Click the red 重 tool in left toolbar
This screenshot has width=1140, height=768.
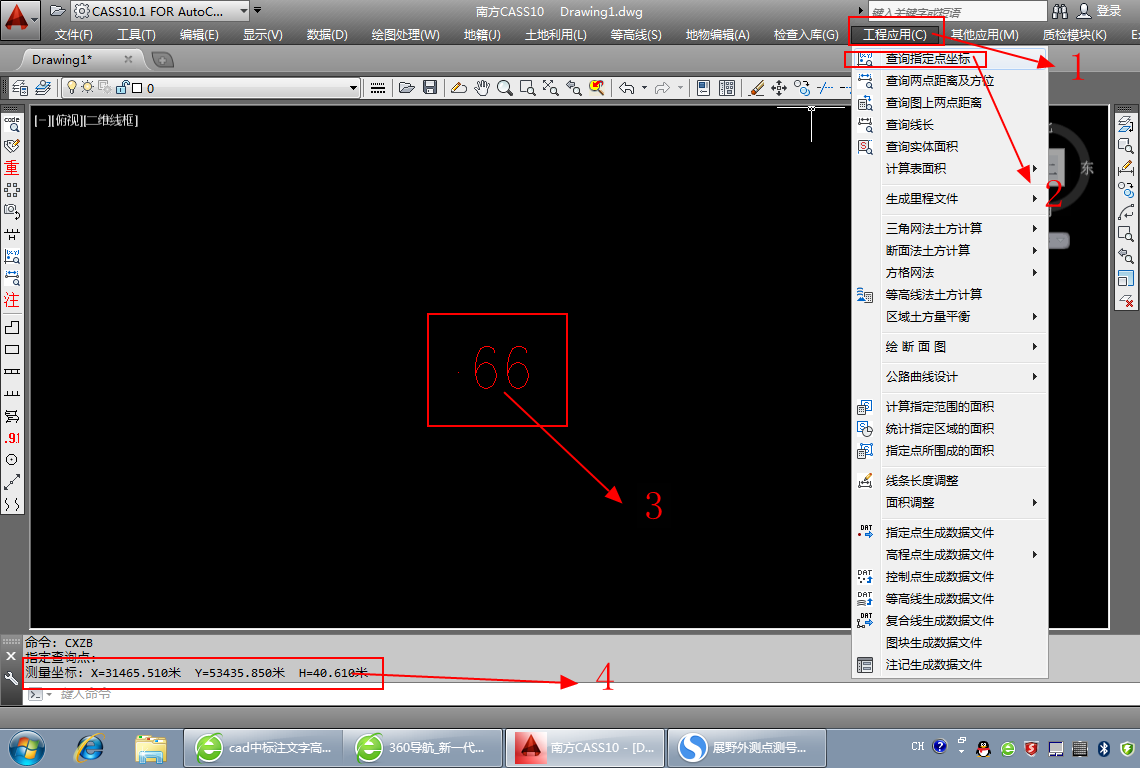12,167
